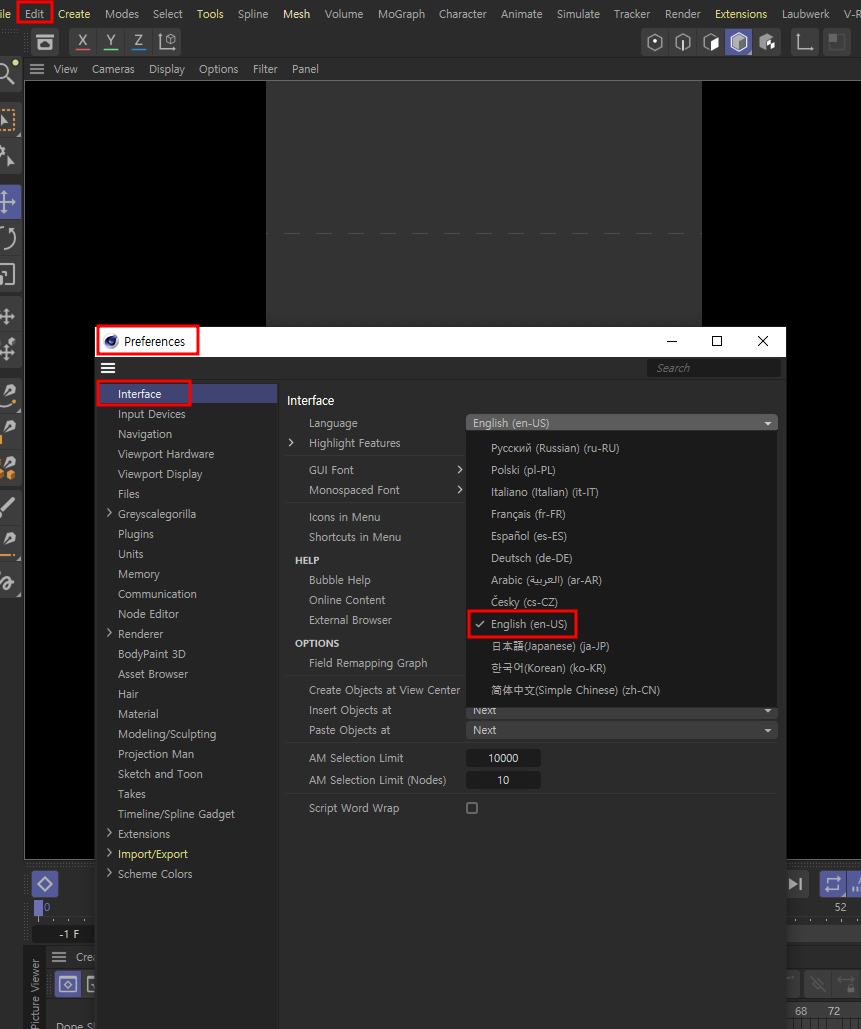Enable the Script Word Wrap checkbox
This screenshot has width=861, height=1029.
tap(472, 808)
